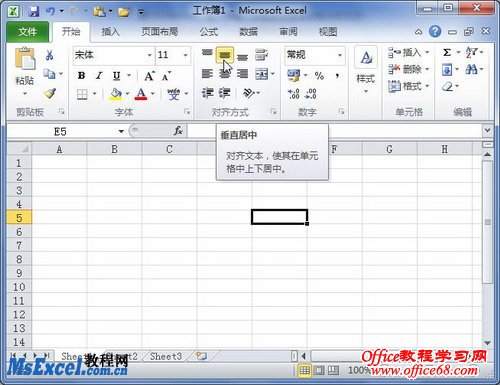The width and height of the screenshot is (500, 385).
Task: Apply percent style format
Action: coord(319,76)
